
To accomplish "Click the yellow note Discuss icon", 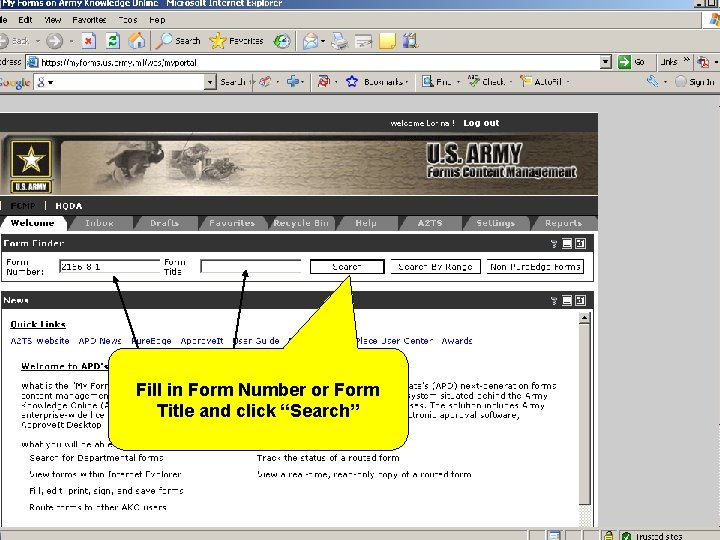I will (x=387, y=41).
